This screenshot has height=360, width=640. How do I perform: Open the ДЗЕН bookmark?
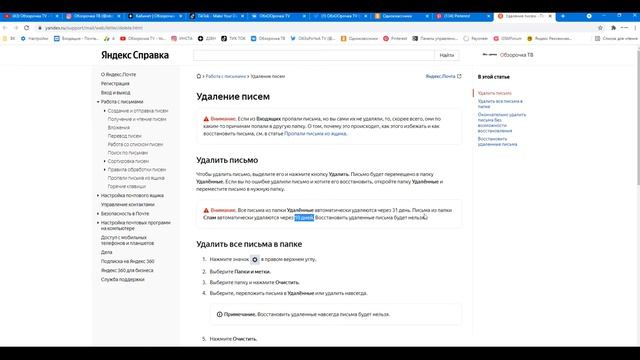[207, 38]
